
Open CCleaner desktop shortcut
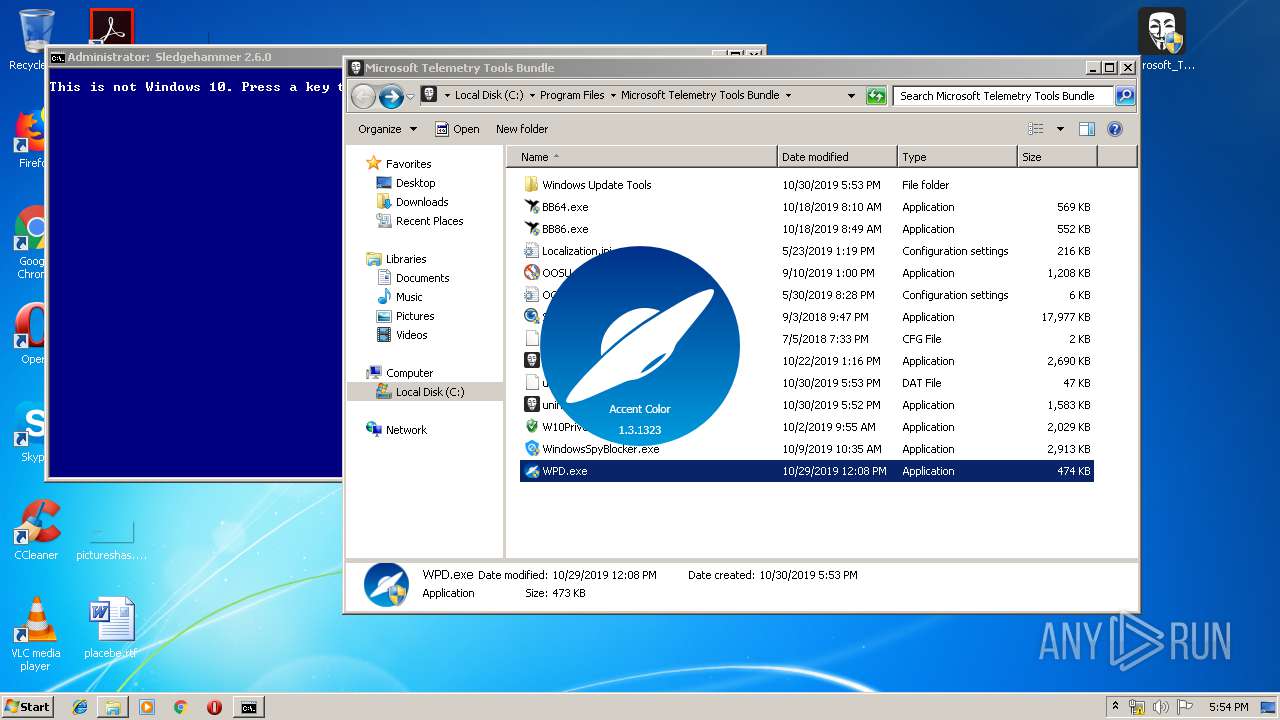tap(36, 531)
